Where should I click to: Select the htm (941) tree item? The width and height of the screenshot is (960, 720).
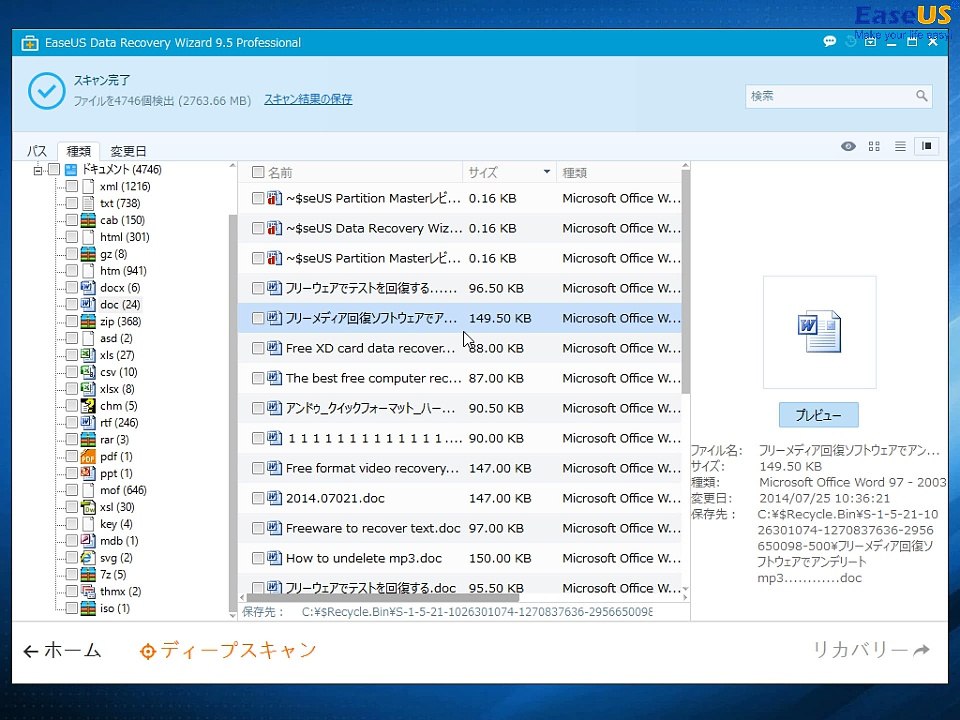tap(123, 271)
